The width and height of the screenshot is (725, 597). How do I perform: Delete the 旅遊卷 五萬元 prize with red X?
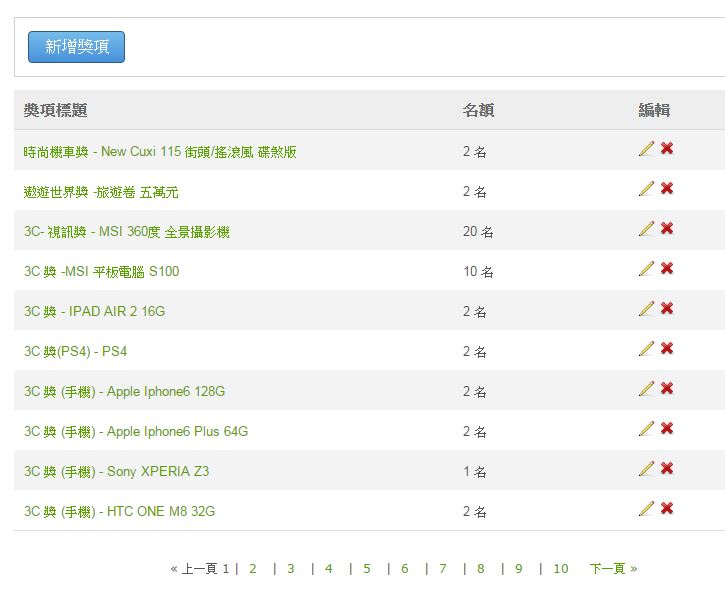click(667, 188)
